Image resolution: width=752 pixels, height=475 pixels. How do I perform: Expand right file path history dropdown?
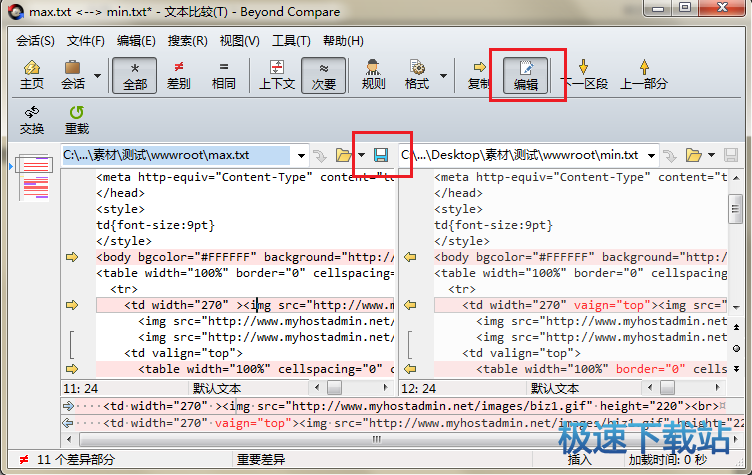coord(651,155)
